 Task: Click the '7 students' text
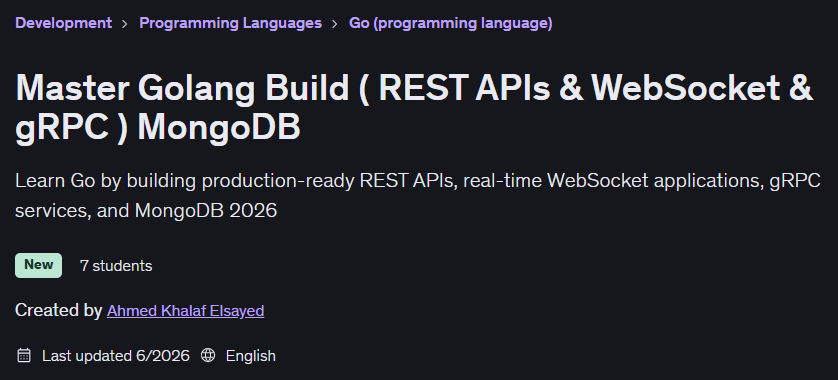(x=116, y=266)
